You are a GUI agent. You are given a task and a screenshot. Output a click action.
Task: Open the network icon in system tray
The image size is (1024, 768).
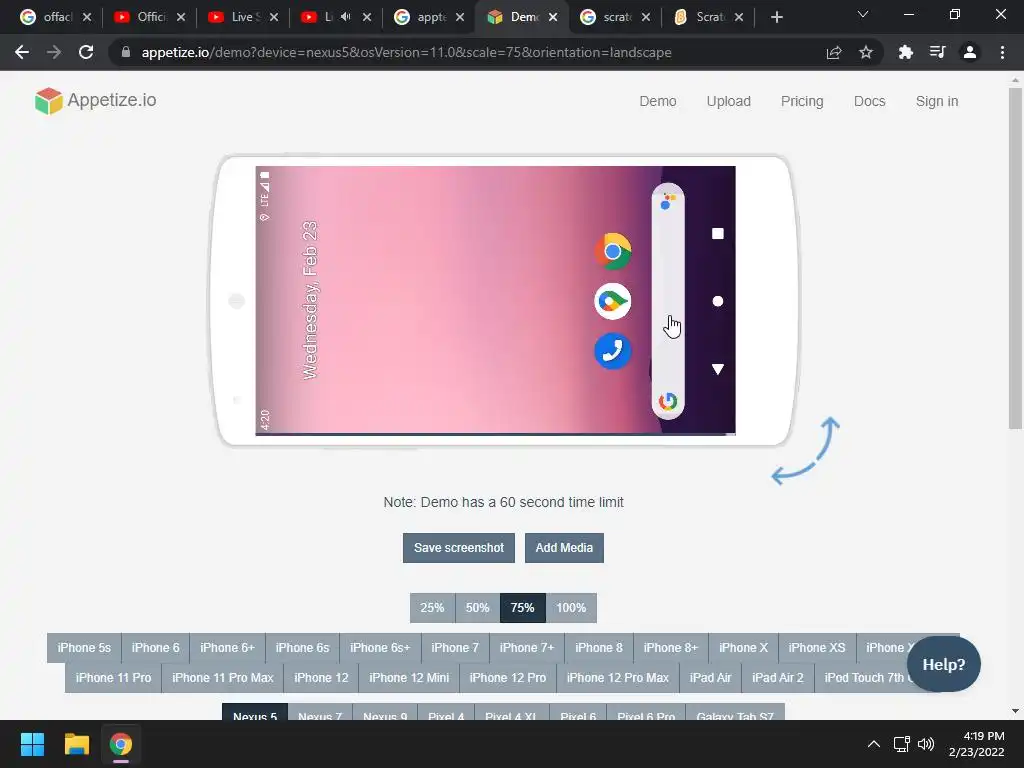coord(902,744)
